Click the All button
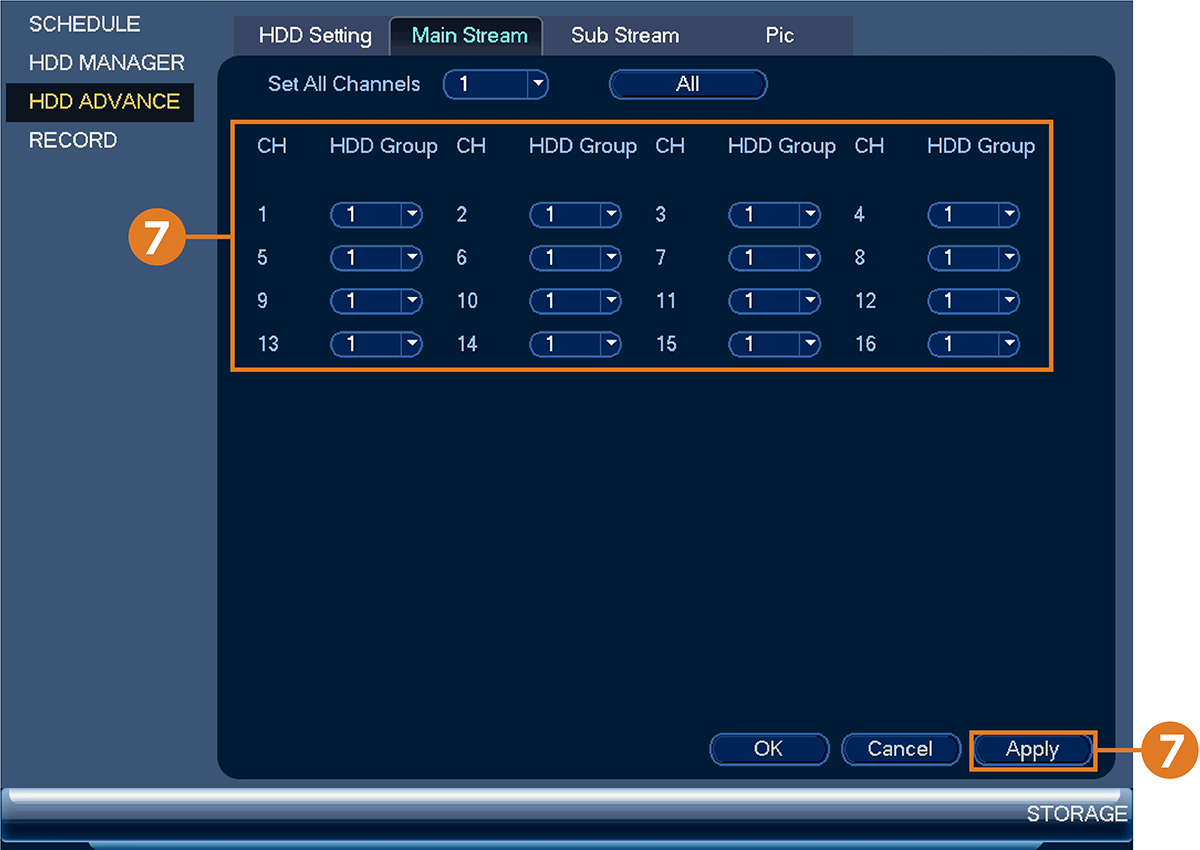The image size is (1200, 850). click(688, 85)
